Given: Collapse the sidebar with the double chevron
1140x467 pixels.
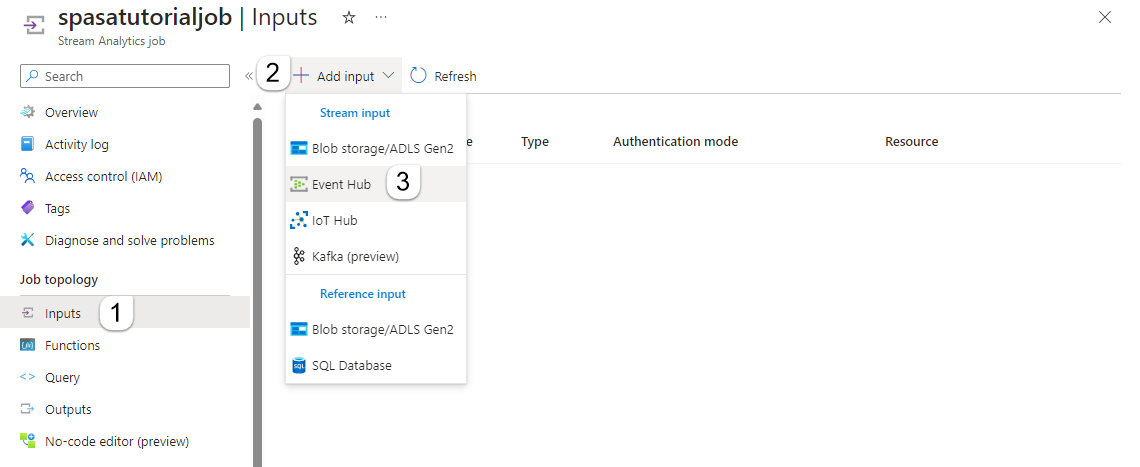Looking at the screenshot, I should 249,76.
